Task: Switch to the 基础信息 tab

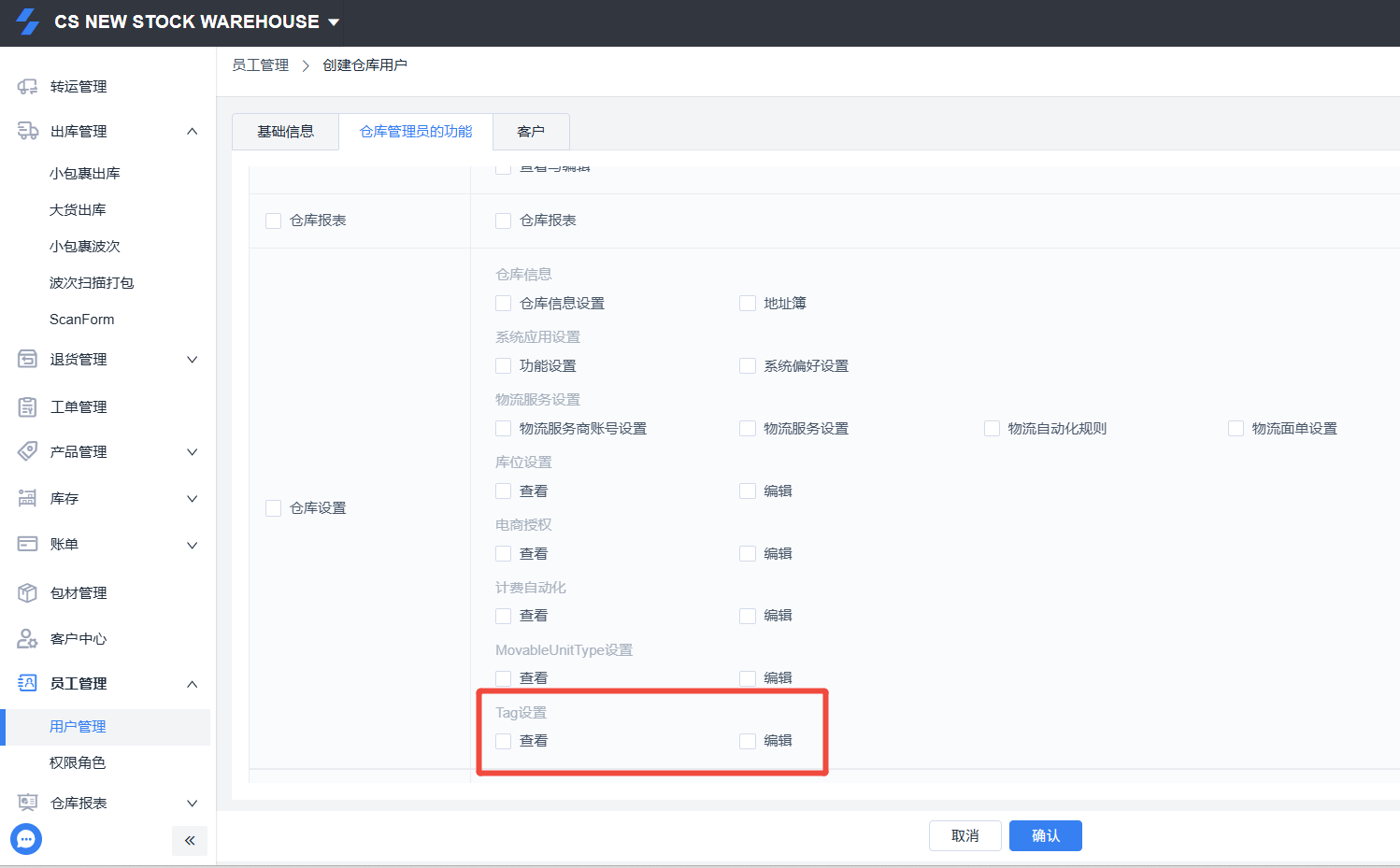Action: [x=285, y=132]
